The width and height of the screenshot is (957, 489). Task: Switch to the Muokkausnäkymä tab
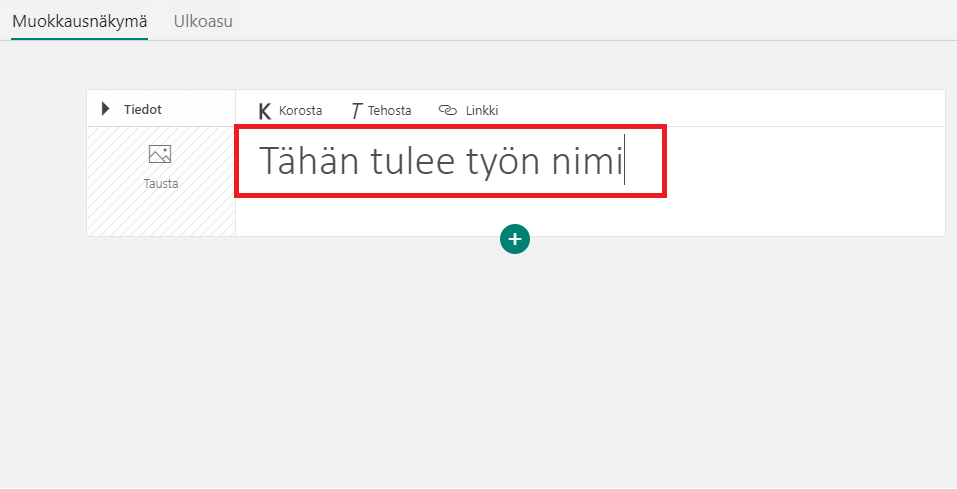(79, 20)
